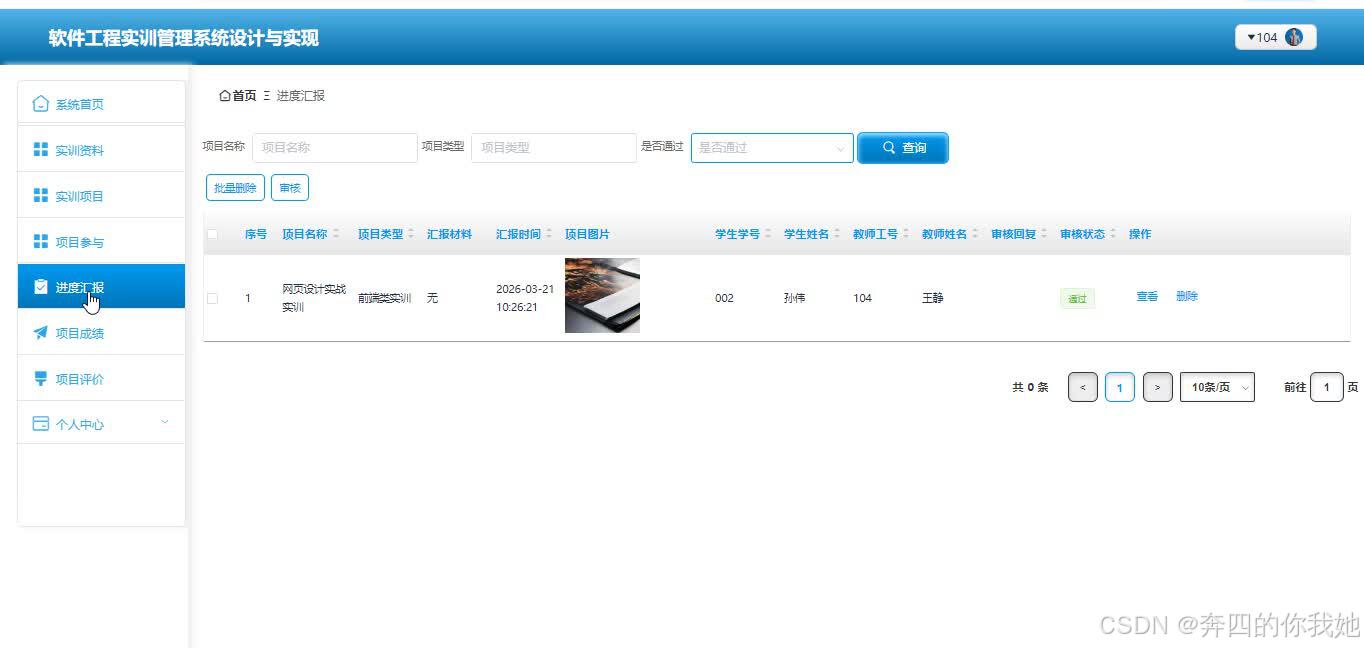
Task: Click the student name 孙伟
Action: [x=795, y=298]
